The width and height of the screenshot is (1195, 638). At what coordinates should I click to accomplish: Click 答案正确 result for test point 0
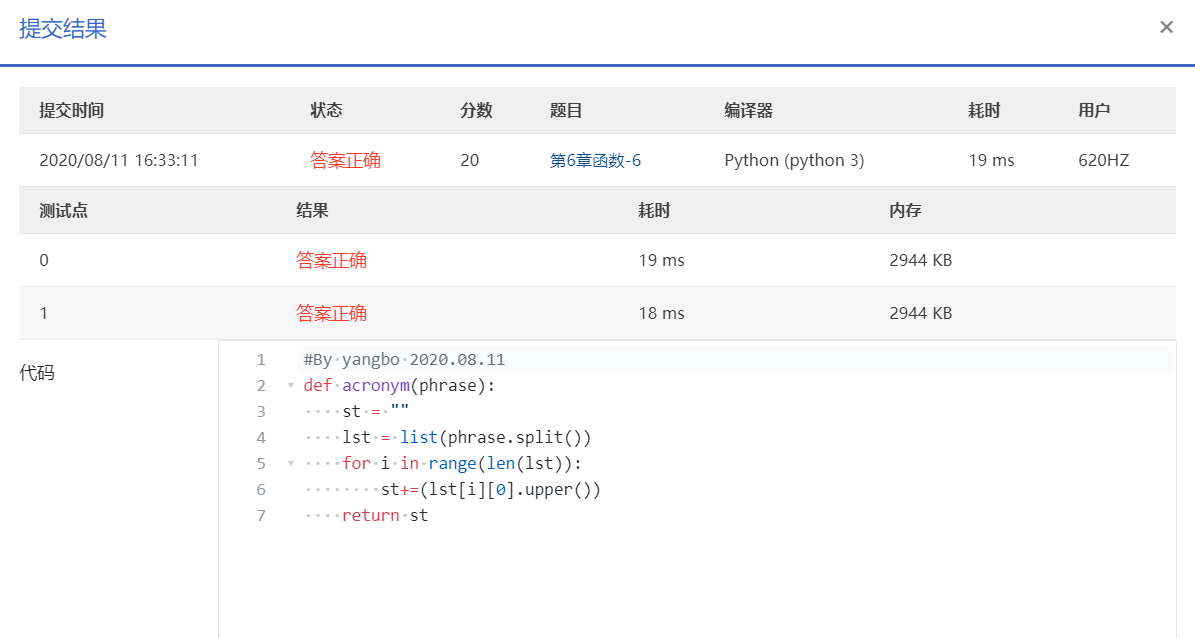click(x=332, y=259)
